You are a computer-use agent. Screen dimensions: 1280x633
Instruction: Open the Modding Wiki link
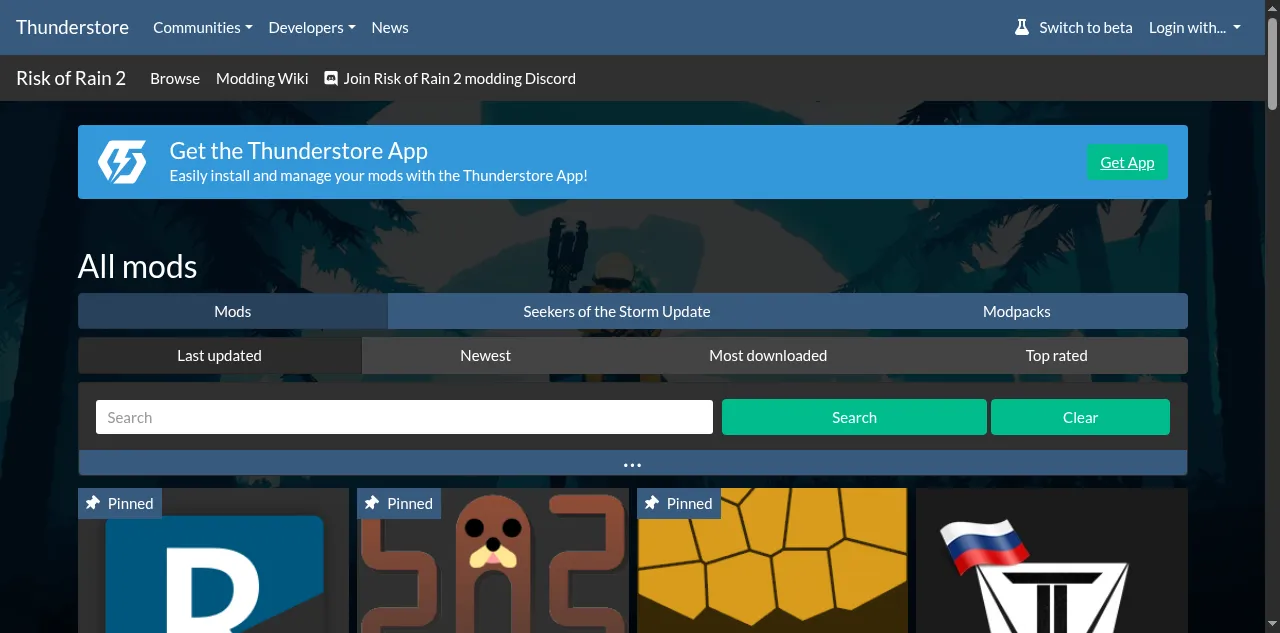(262, 78)
